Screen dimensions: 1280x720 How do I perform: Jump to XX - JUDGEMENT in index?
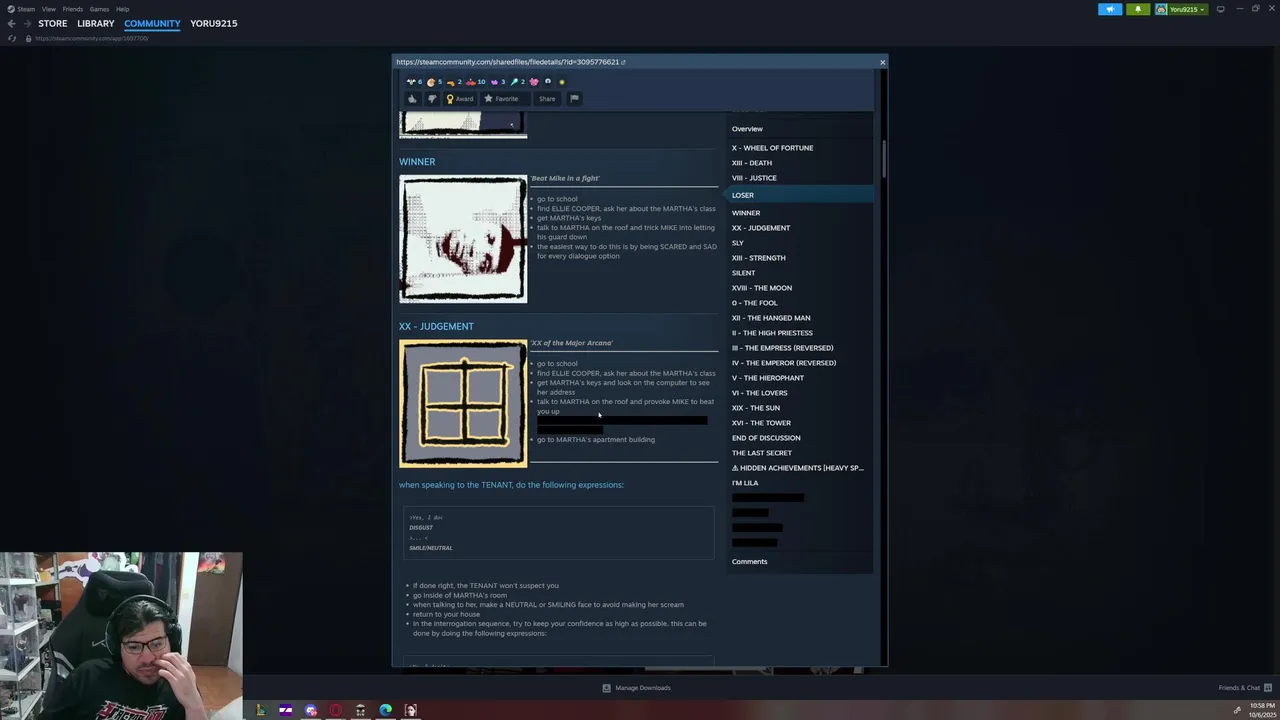(x=760, y=228)
